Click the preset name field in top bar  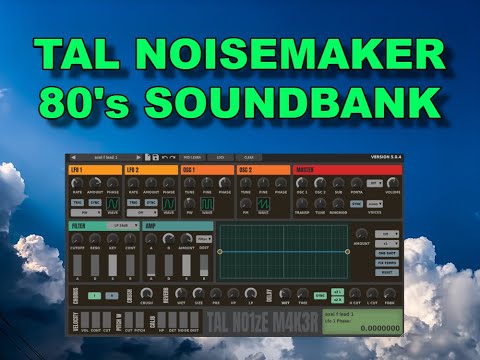point(106,157)
